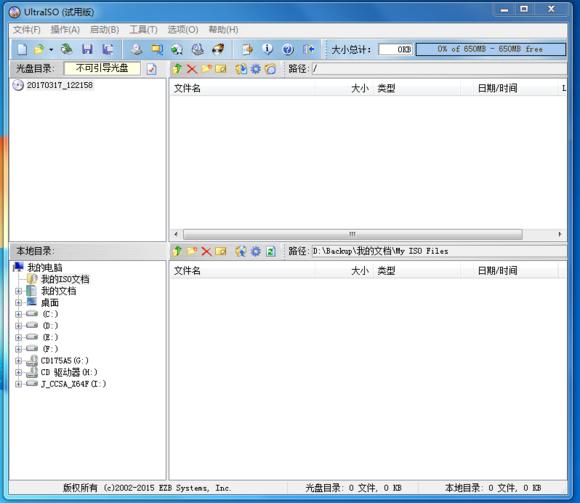Image resolution: width=580 pixels, height=503 pixels.
Task: Go up a level in local directory toolbar
Action: [178, 251]
